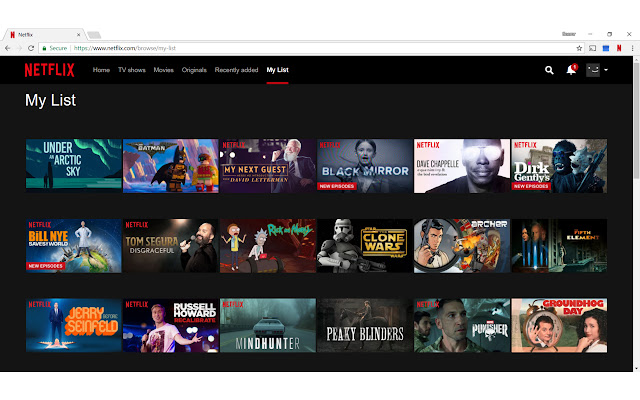This screenshot has height=400, width=640.
Task: Open My Next Guest David Letterman
Action: [x=268, y=166]
